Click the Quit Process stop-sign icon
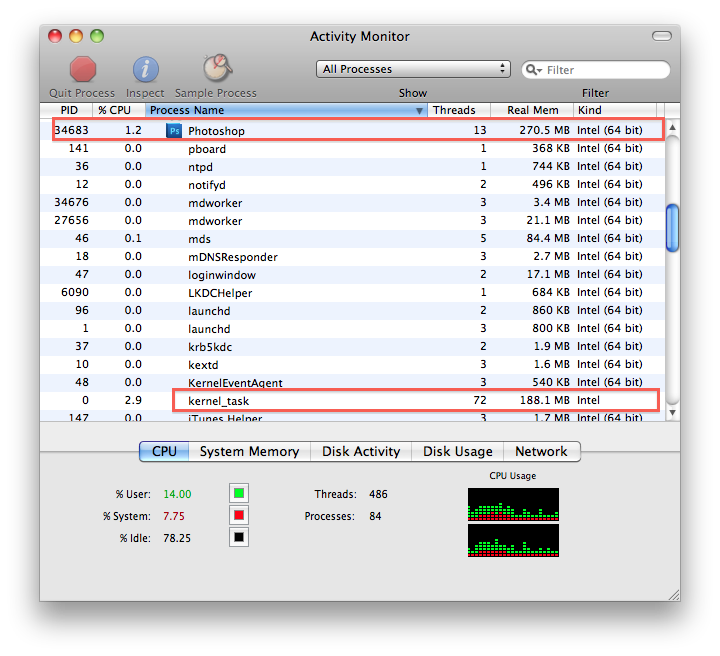The image size is (720, 656). pos(83,69)
